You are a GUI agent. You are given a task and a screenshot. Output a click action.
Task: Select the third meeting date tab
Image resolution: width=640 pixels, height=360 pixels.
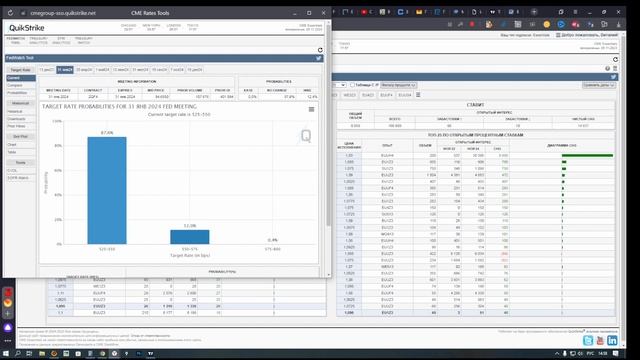coord(84,70)
